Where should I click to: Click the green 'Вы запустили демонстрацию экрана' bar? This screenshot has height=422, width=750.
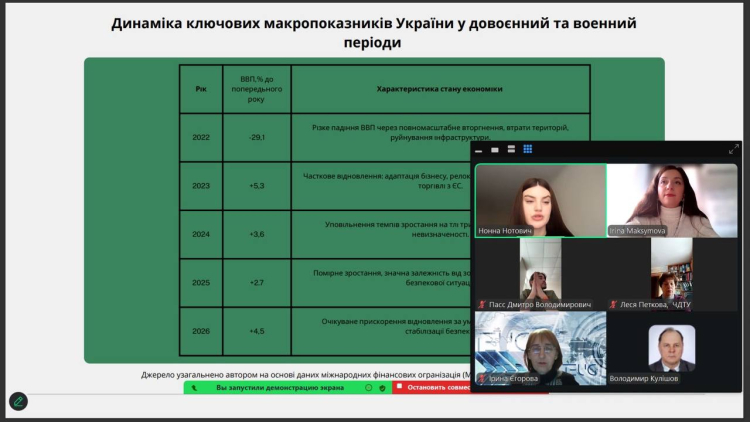coord(280,387)
